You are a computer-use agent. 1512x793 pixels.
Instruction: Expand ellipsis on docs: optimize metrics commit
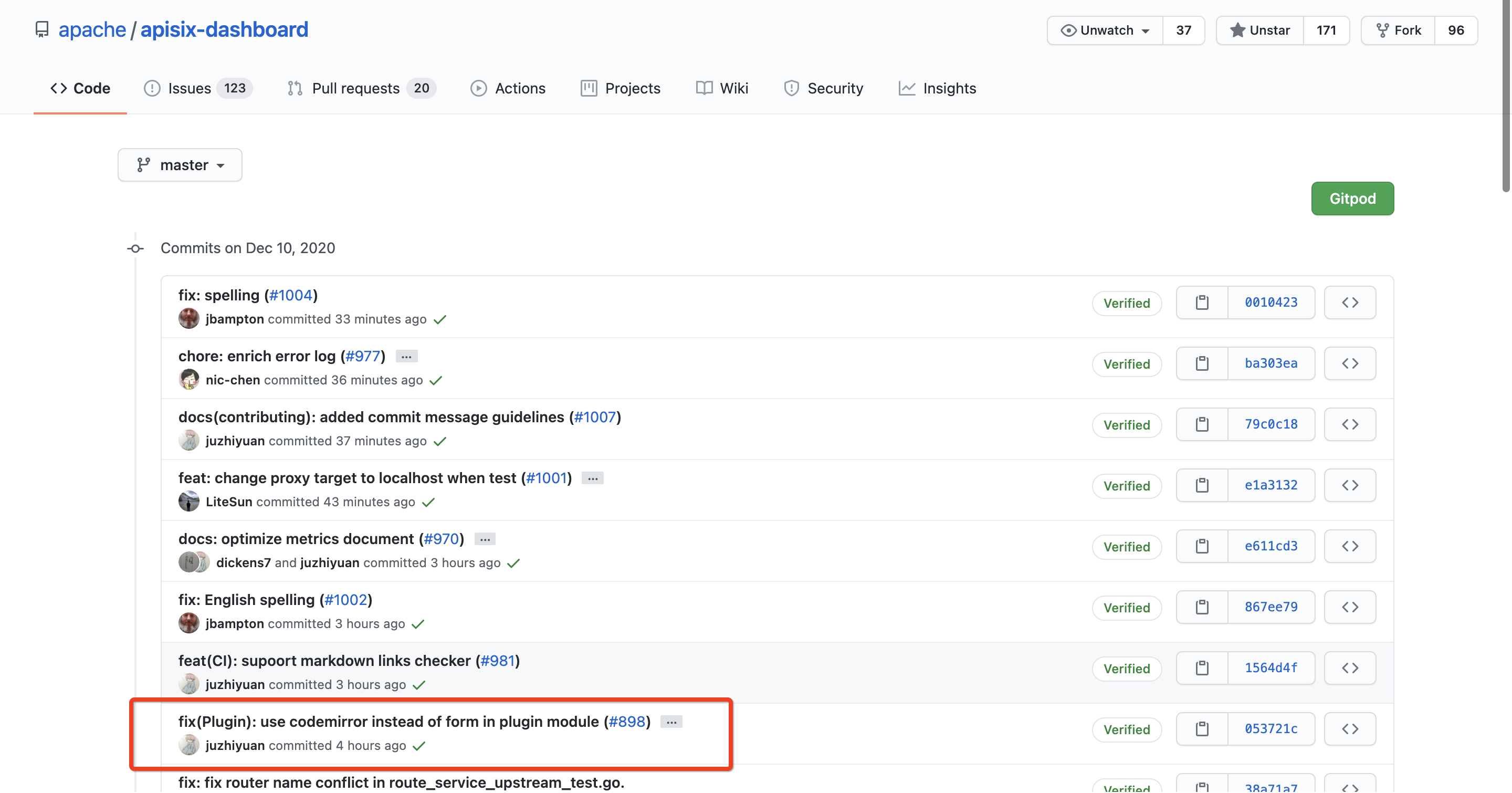pos(484,538)
